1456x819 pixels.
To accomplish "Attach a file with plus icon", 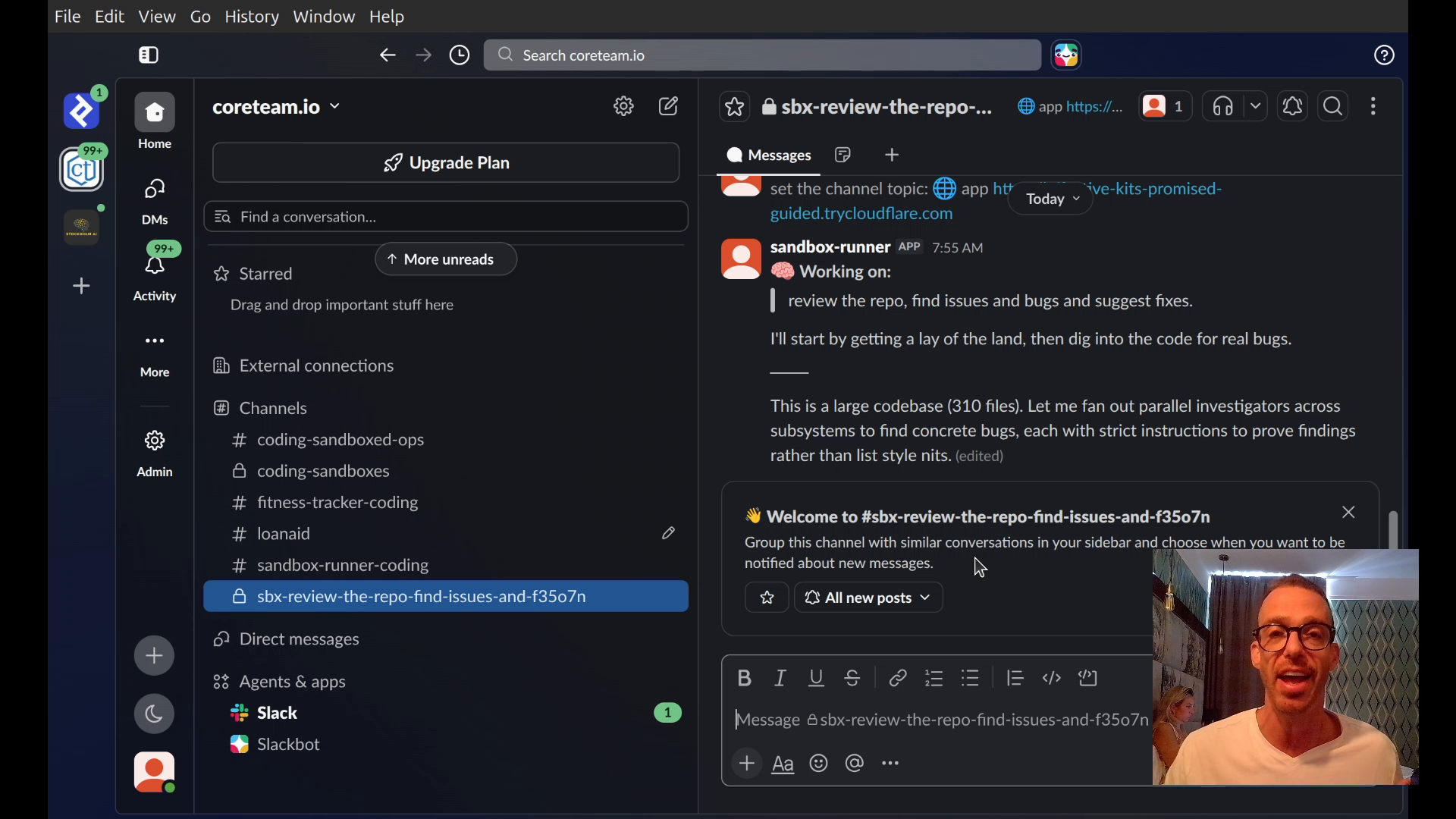I will pyautogui.click(x=748, y=764).
